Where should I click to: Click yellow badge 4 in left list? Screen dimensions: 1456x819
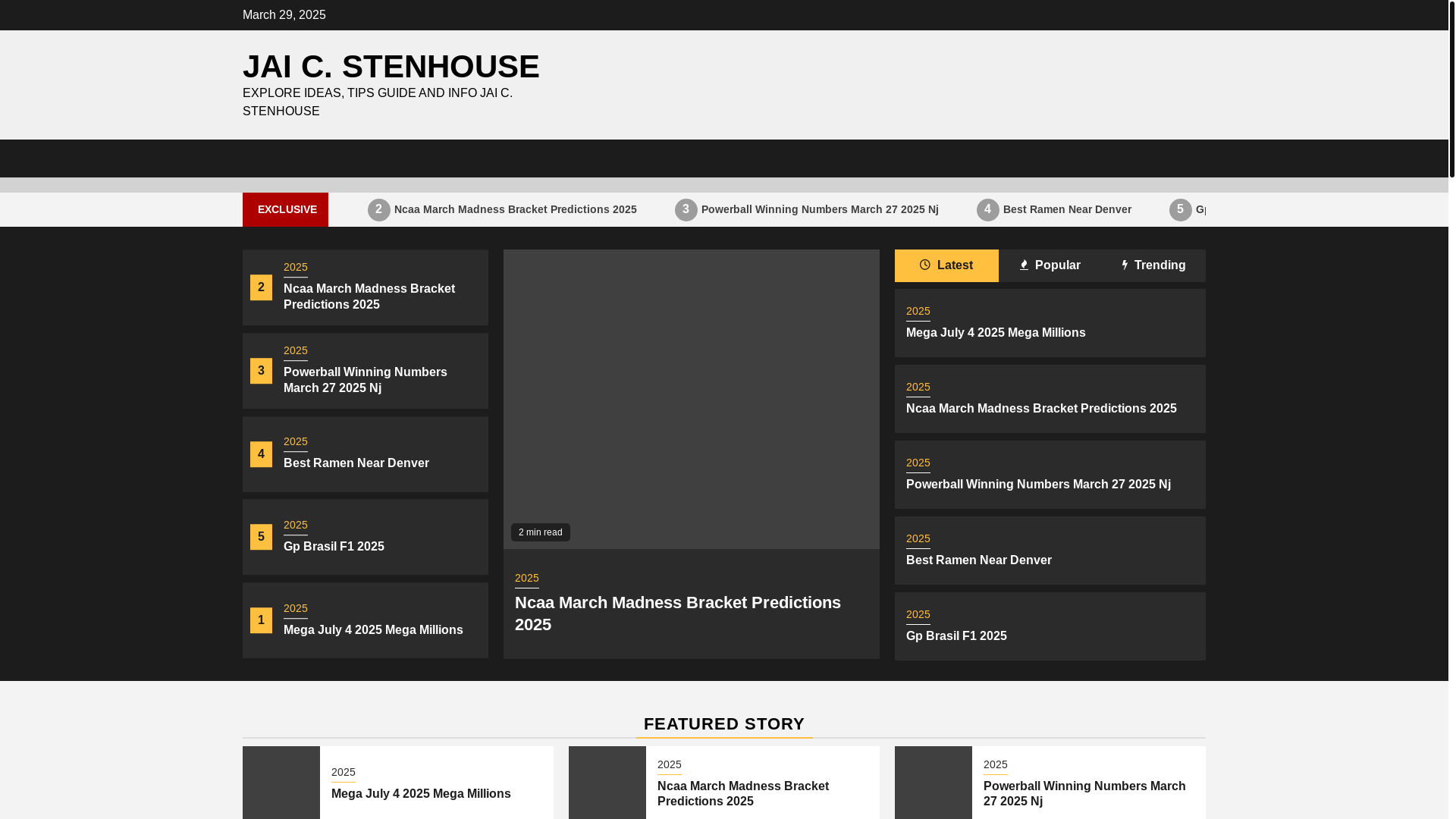[x=261, y=454]
